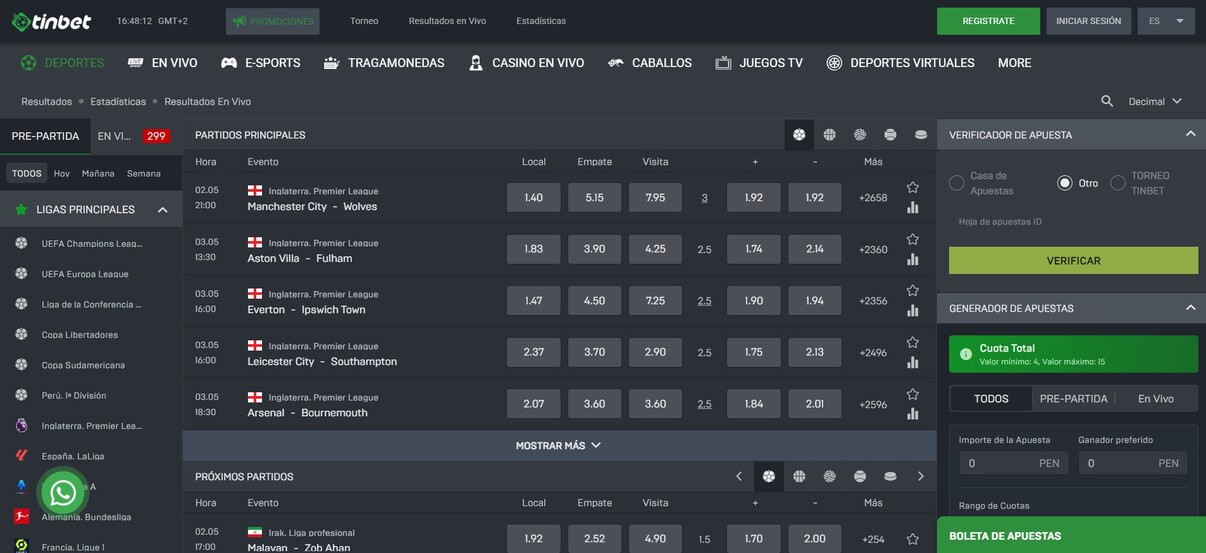Select volleyball icon in Partidos Principales
This screenshot has width=1206, height=553.
(x=860, y=134)
